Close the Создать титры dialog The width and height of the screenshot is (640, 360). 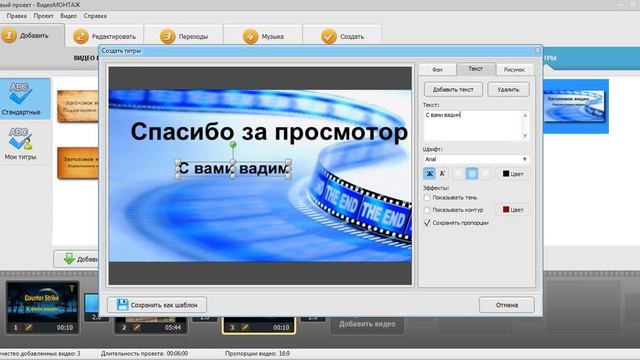click(538, 50)
